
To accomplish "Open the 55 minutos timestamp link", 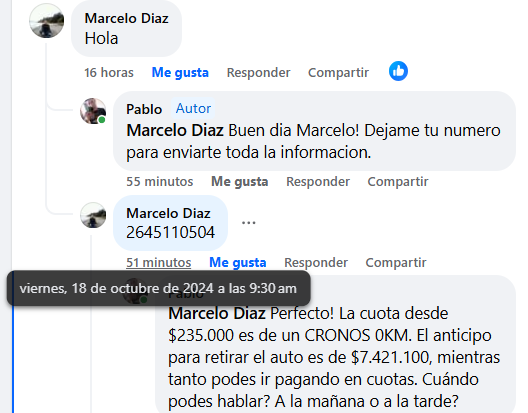I will click(x=160, y=182).
